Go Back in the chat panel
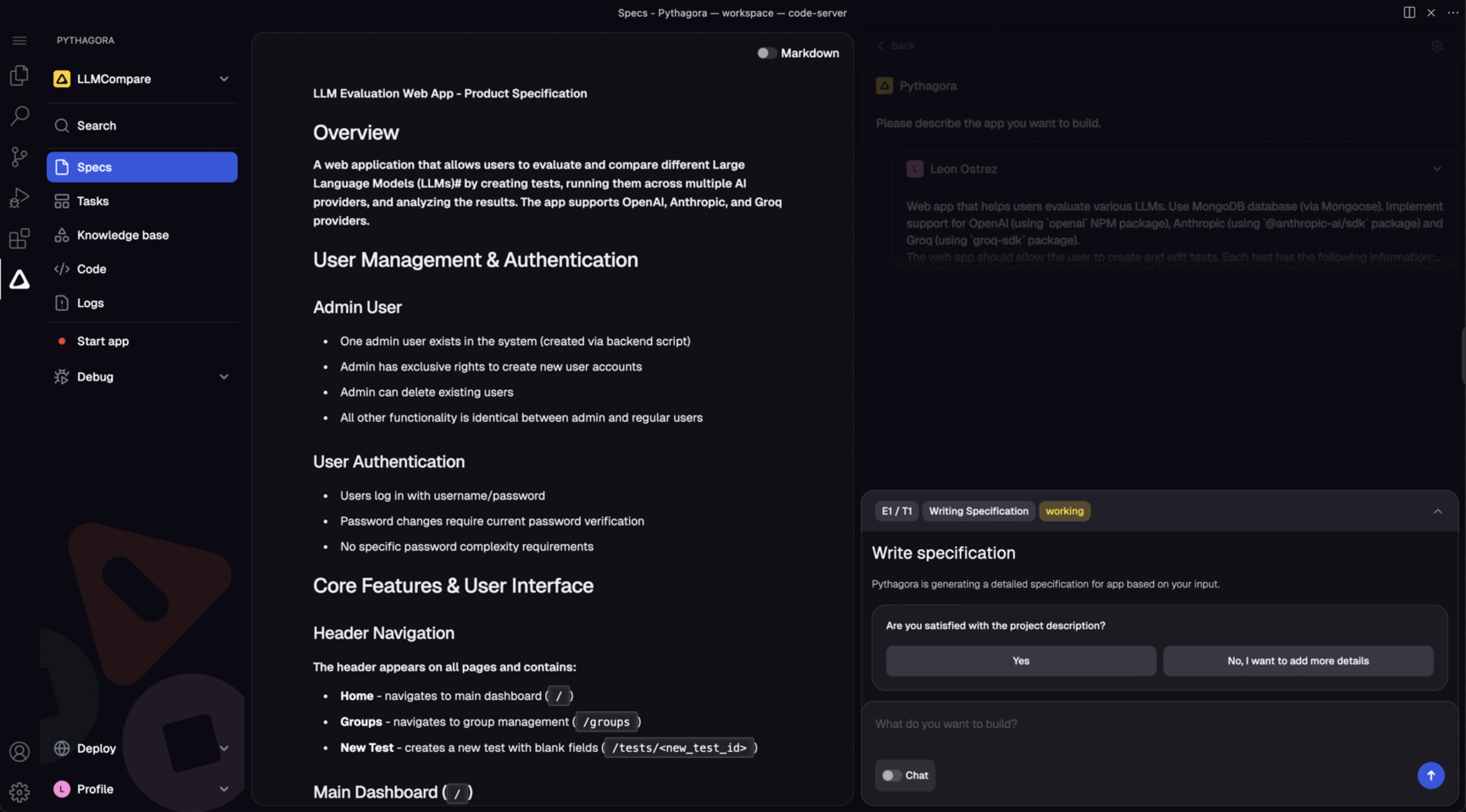This screenshot has height=812, width=1466. pos(897,46)
